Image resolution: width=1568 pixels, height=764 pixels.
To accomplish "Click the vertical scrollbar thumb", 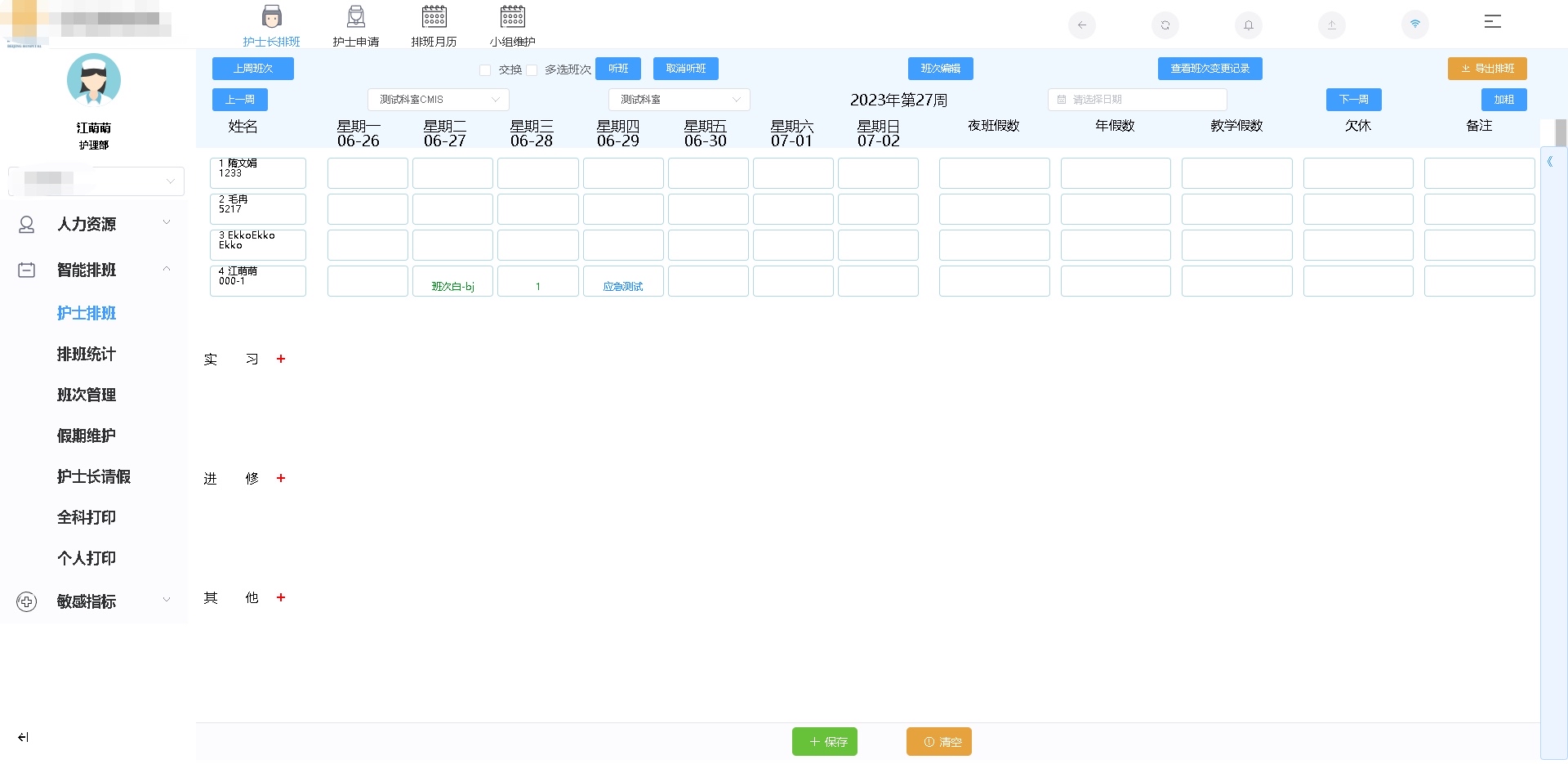I will click(x=1561, y=133).
